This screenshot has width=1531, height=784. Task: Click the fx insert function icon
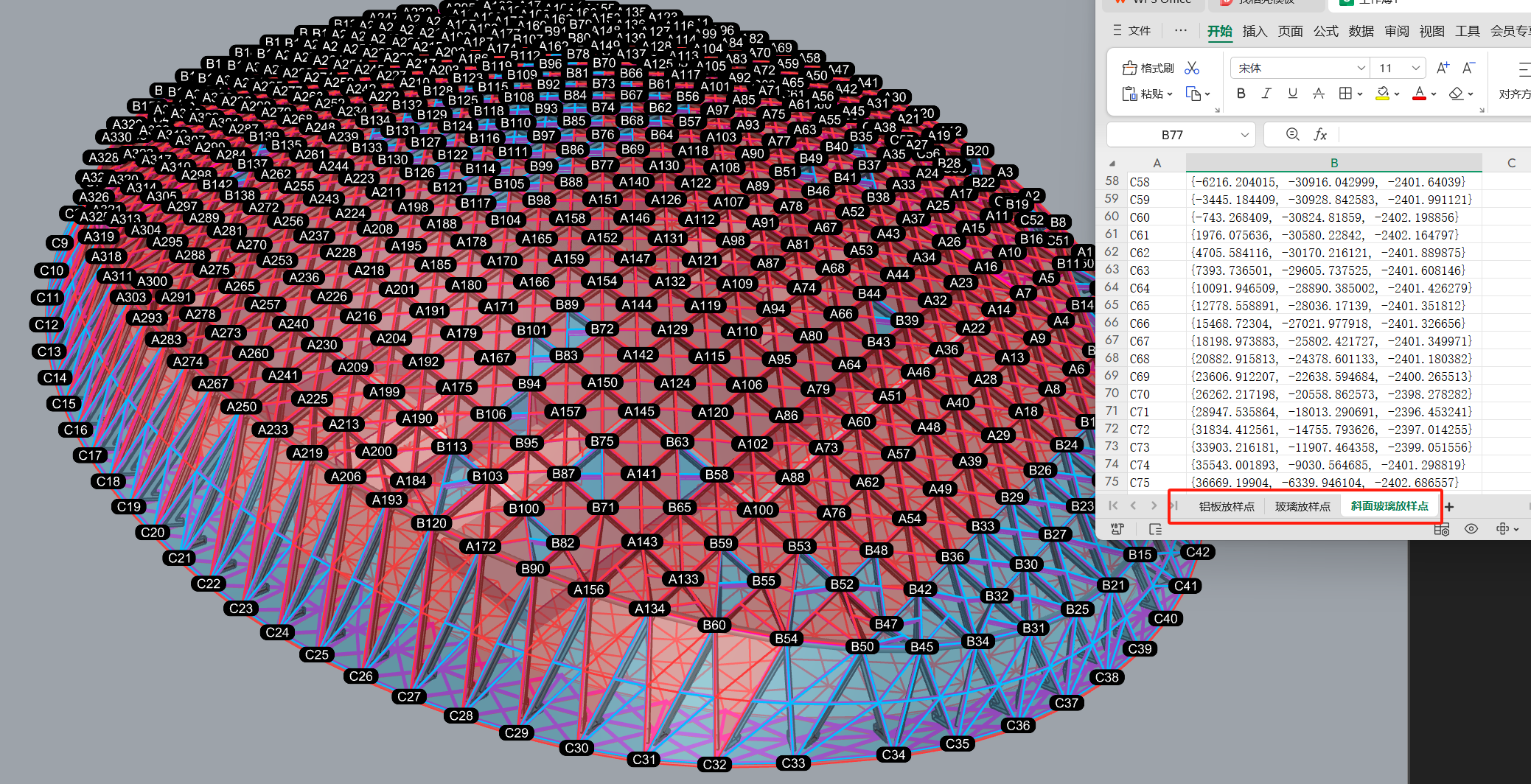click(x=1320, y=135)
